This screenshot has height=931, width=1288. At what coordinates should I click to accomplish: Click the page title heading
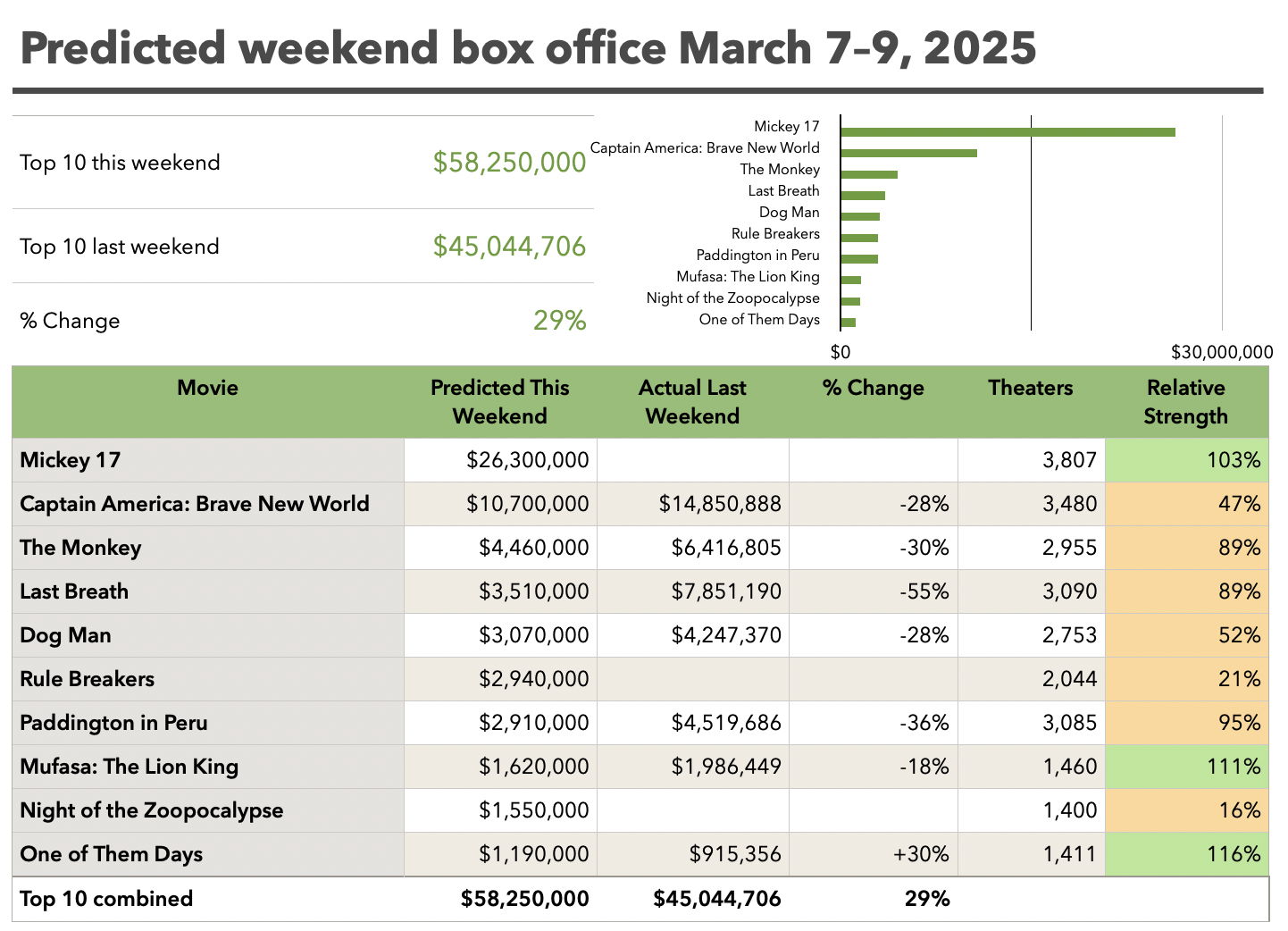(x=528, y=47)
